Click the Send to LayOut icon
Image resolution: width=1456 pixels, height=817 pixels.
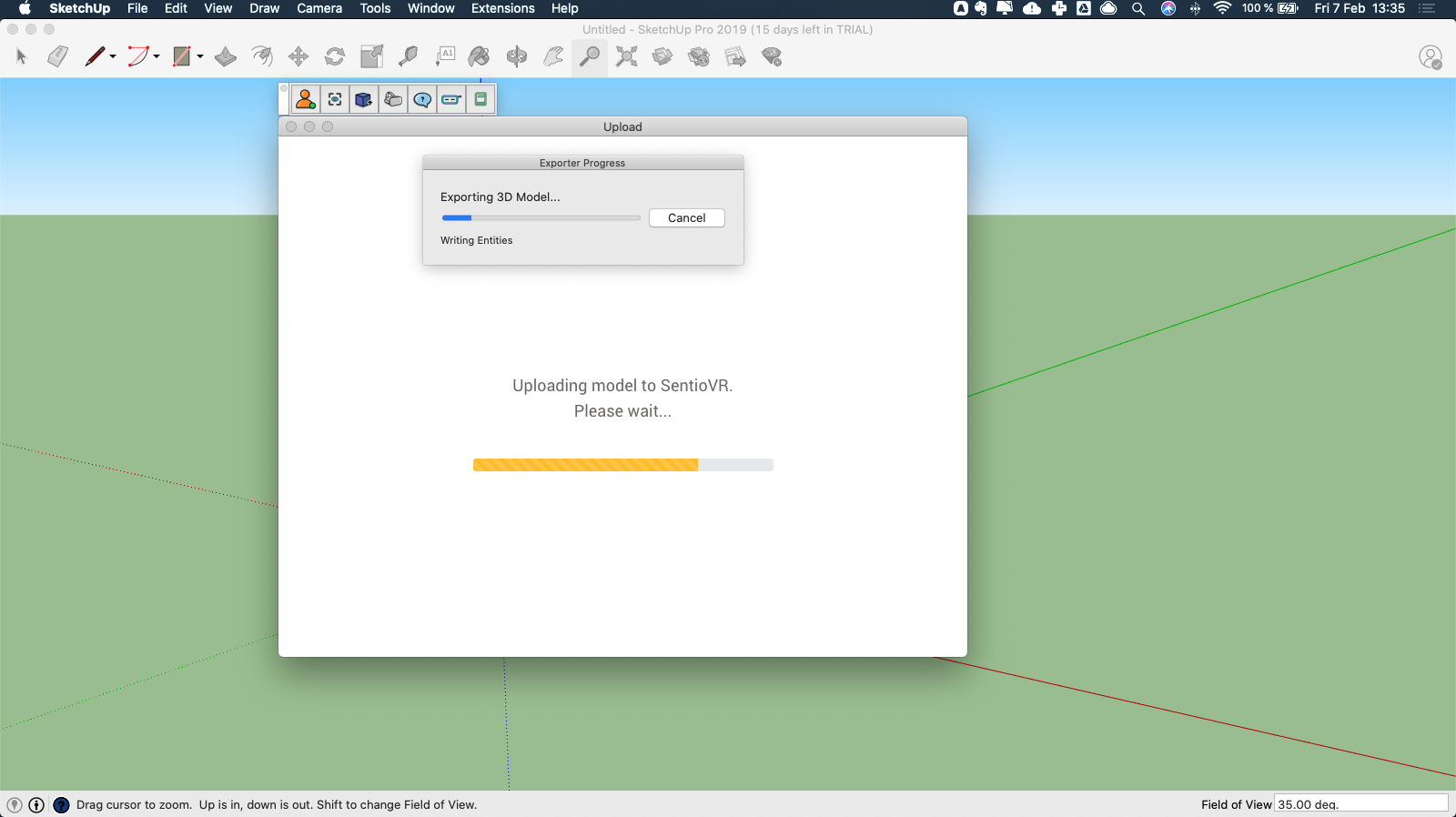(735, 56)
